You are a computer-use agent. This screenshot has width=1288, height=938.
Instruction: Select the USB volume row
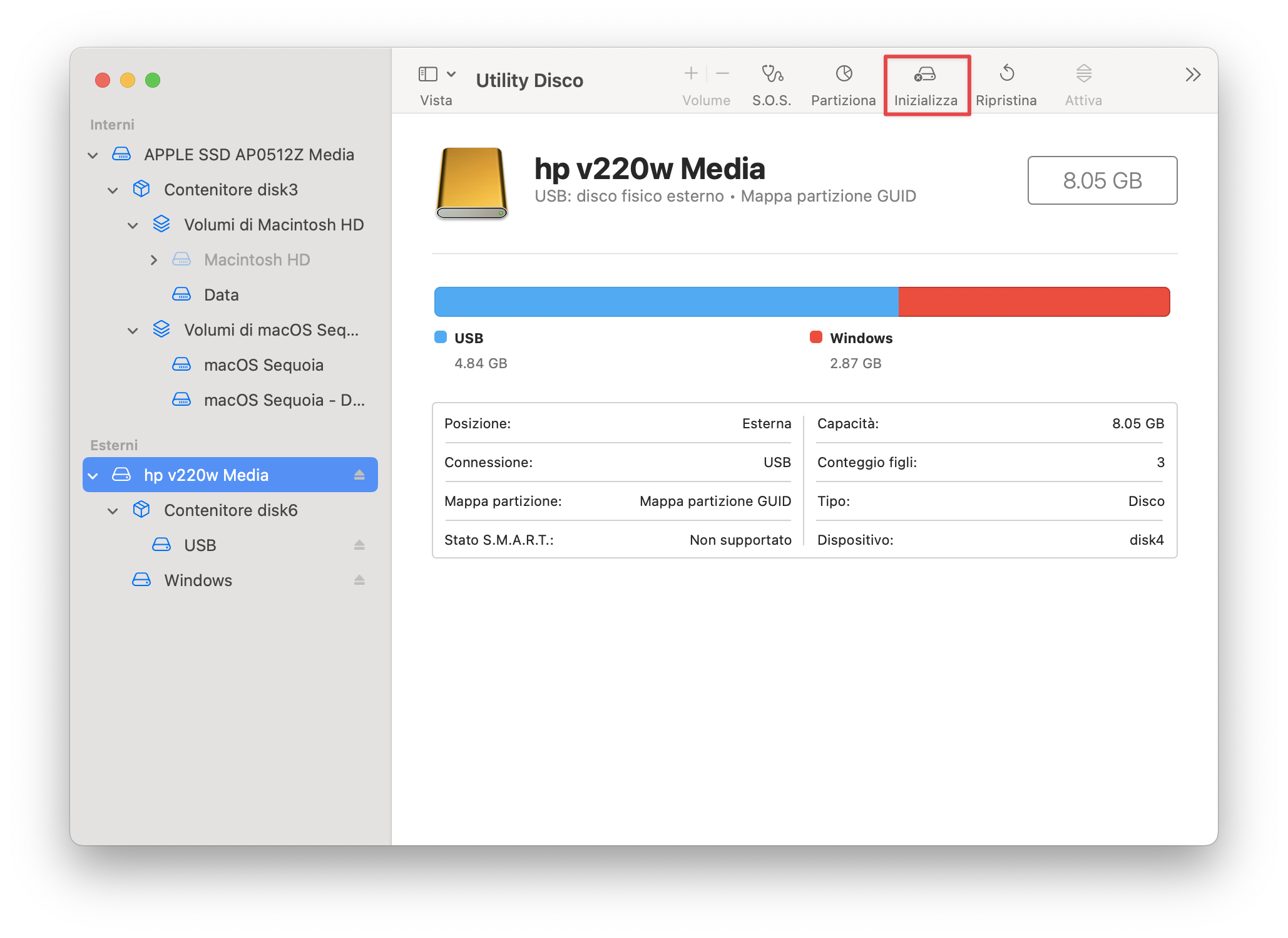point(230,545)
